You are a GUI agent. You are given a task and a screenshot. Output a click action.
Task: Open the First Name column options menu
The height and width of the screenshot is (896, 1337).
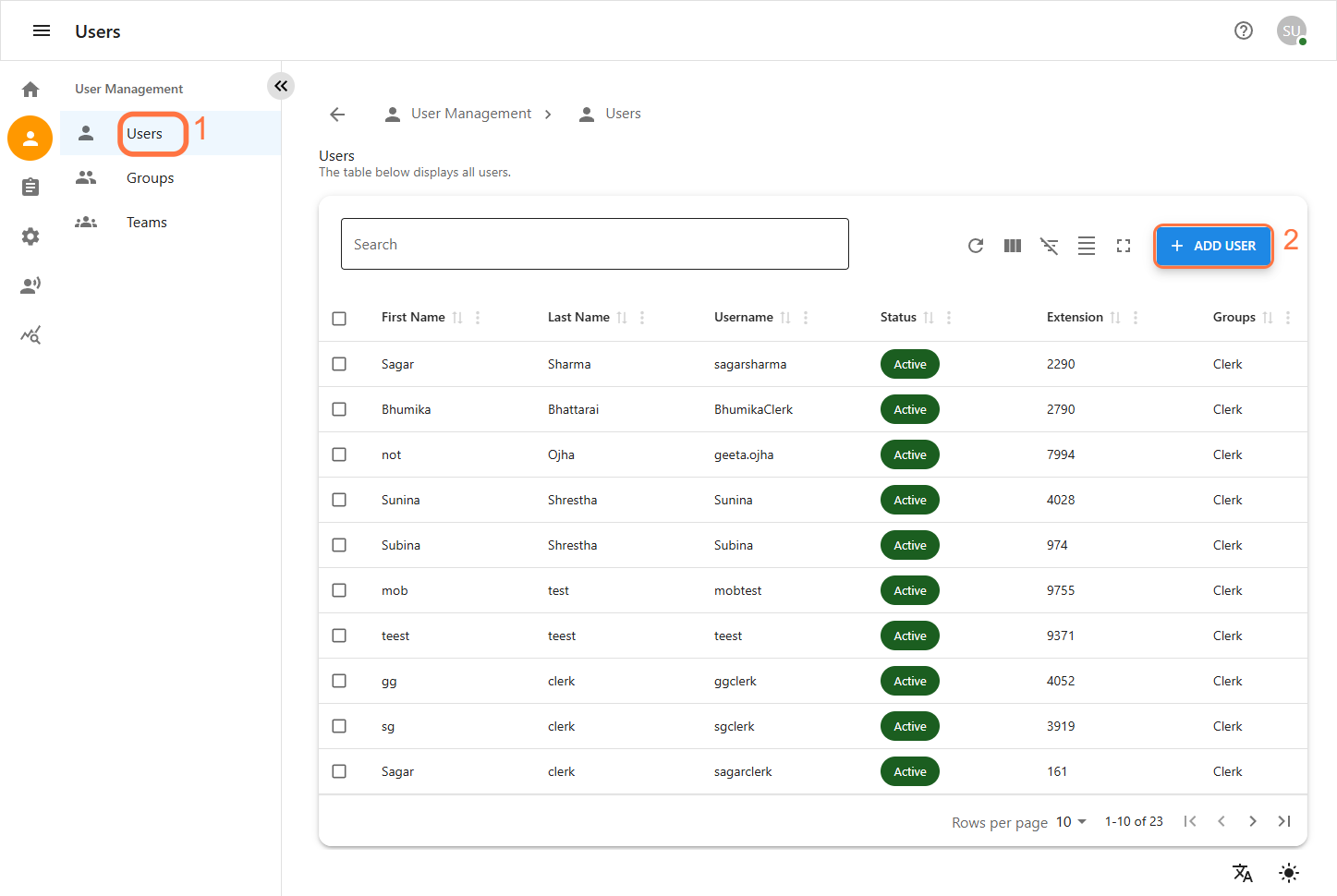[x=478, y=318]
